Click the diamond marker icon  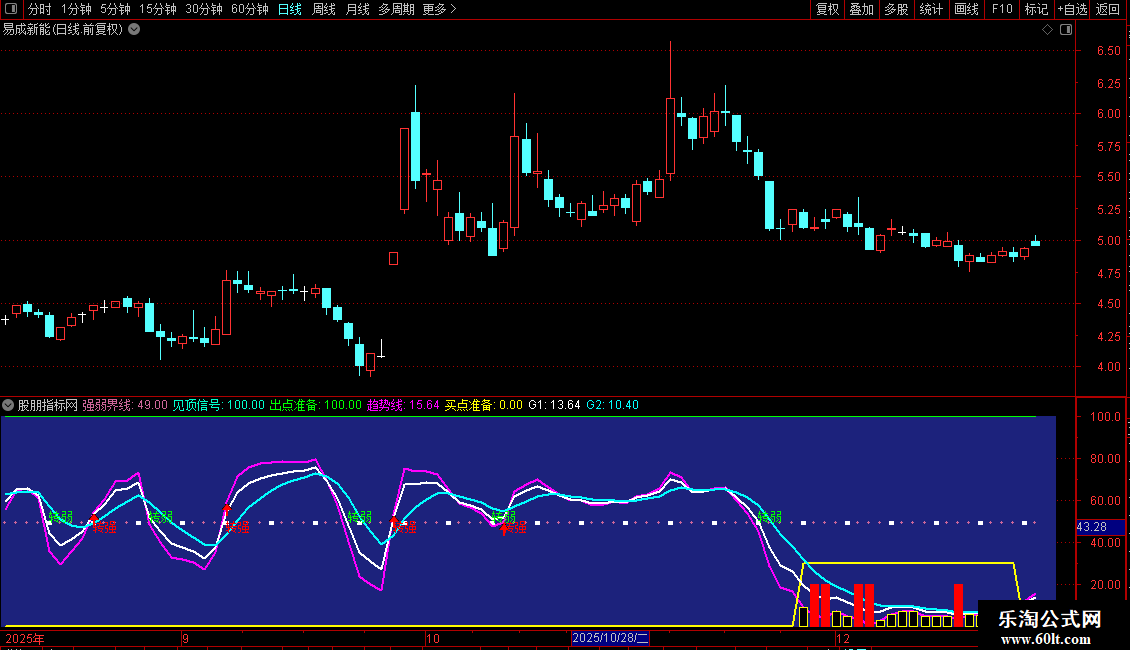coord(1047,30)
